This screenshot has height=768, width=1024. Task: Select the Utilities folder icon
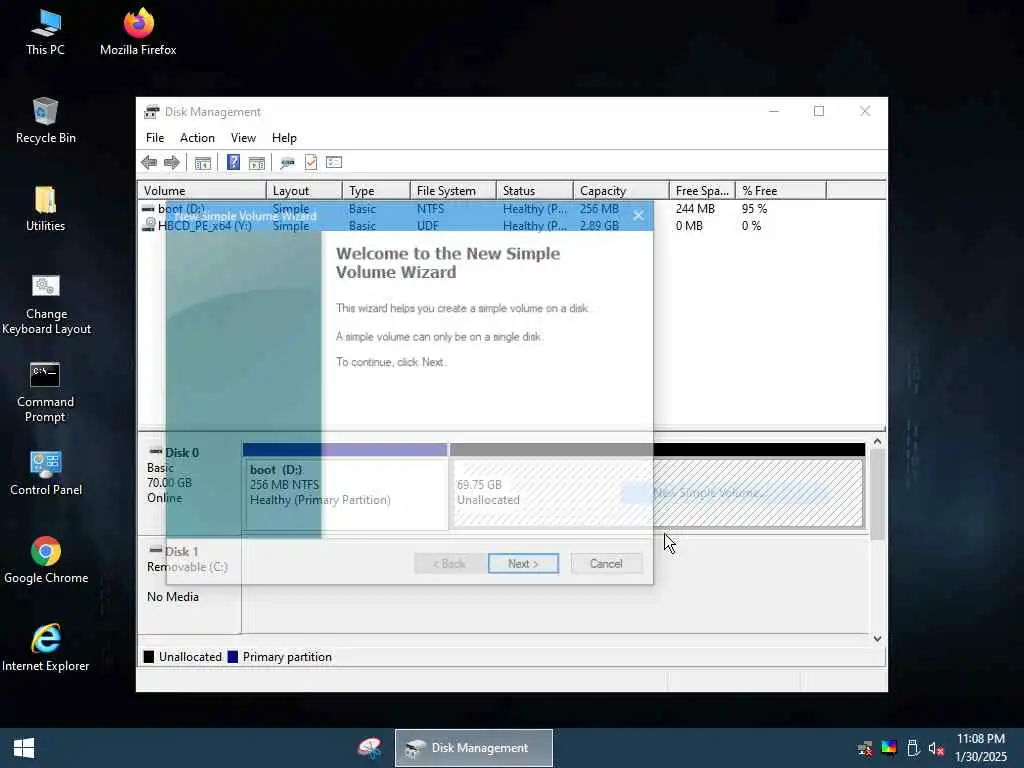pyautogui.click(x=46, y=209)
